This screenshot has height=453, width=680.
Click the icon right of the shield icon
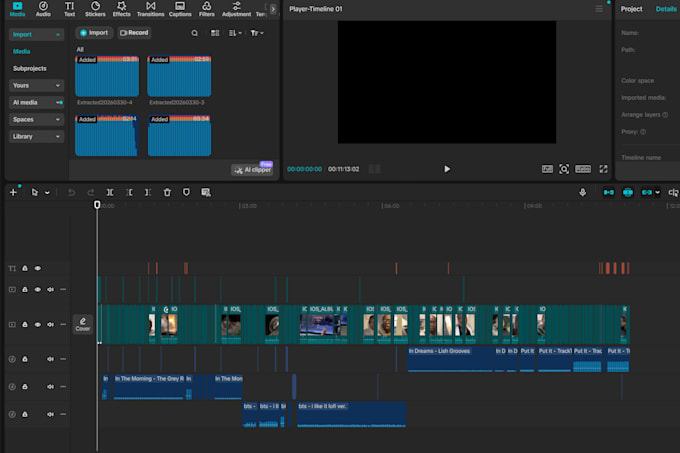point(206,192)
